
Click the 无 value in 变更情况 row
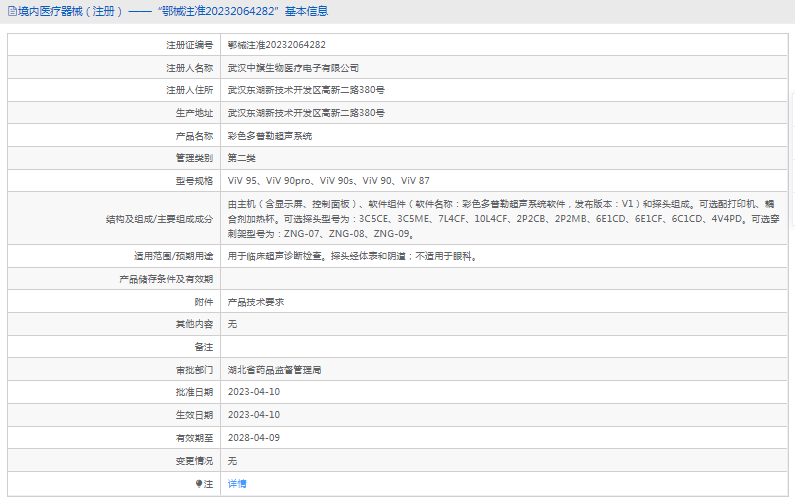click(232, 461)
